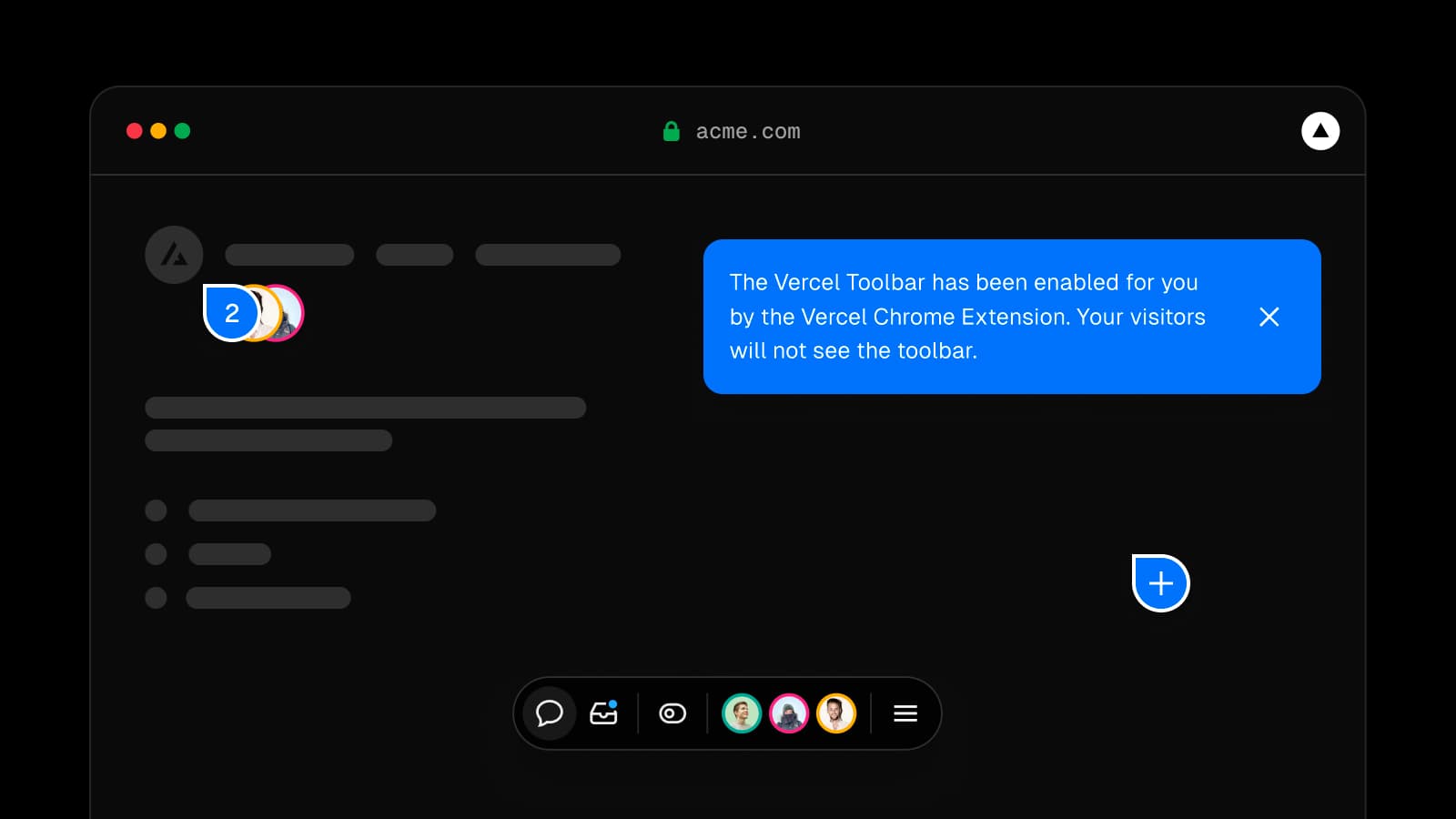1456x819 pixels.
Task: Open the hamburger menu in the toolbar
Action: click(905, 713)
